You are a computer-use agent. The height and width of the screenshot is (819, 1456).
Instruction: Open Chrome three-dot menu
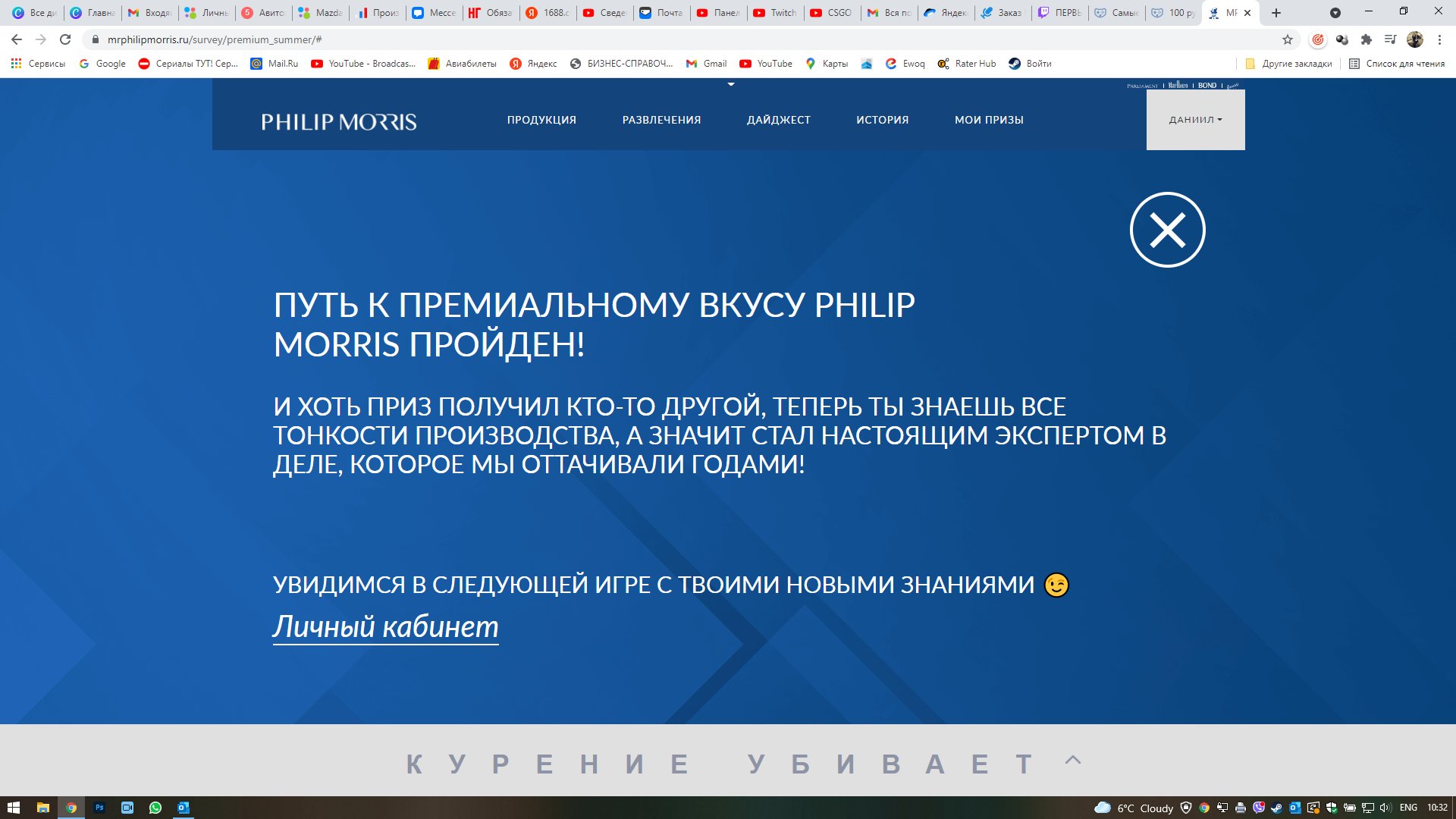pos(1439,39)
